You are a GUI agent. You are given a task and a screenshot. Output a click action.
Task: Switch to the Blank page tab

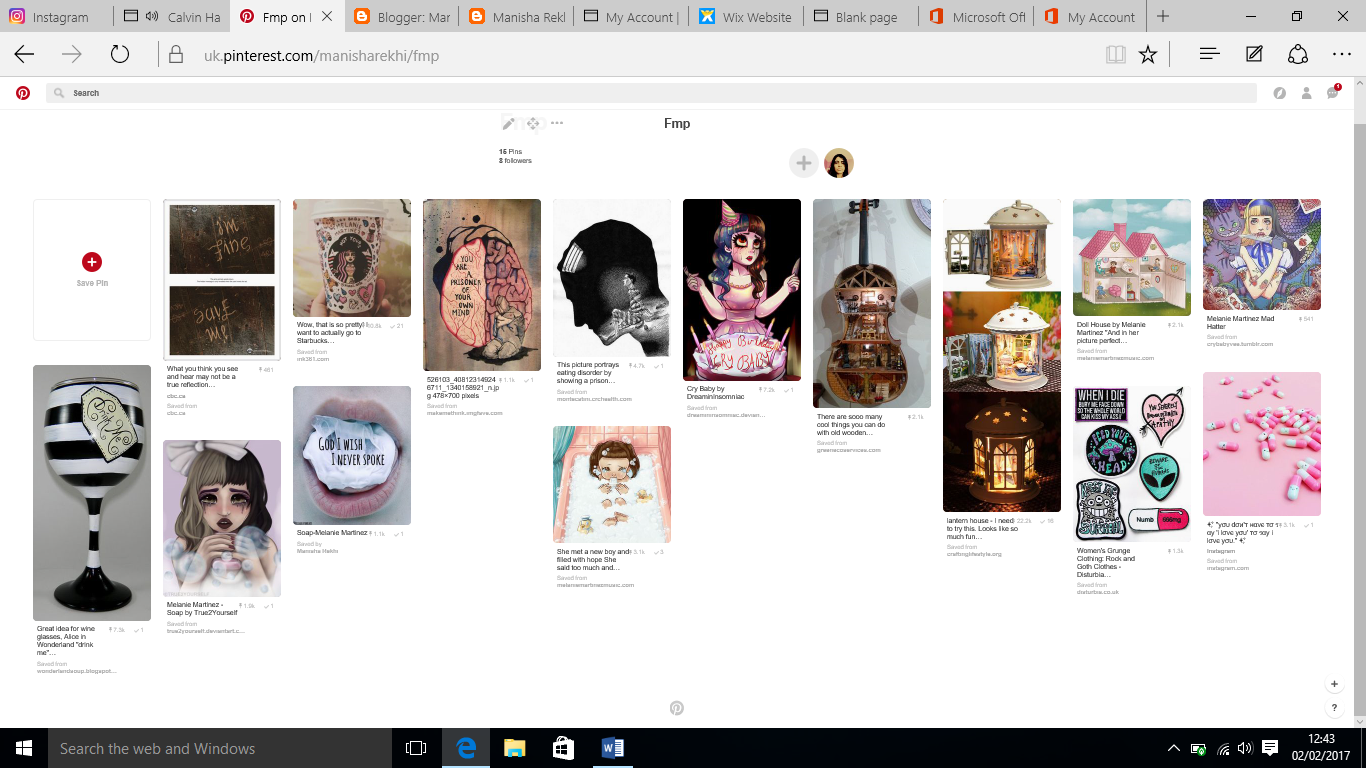pyautogui.click(x=862, y=17)
